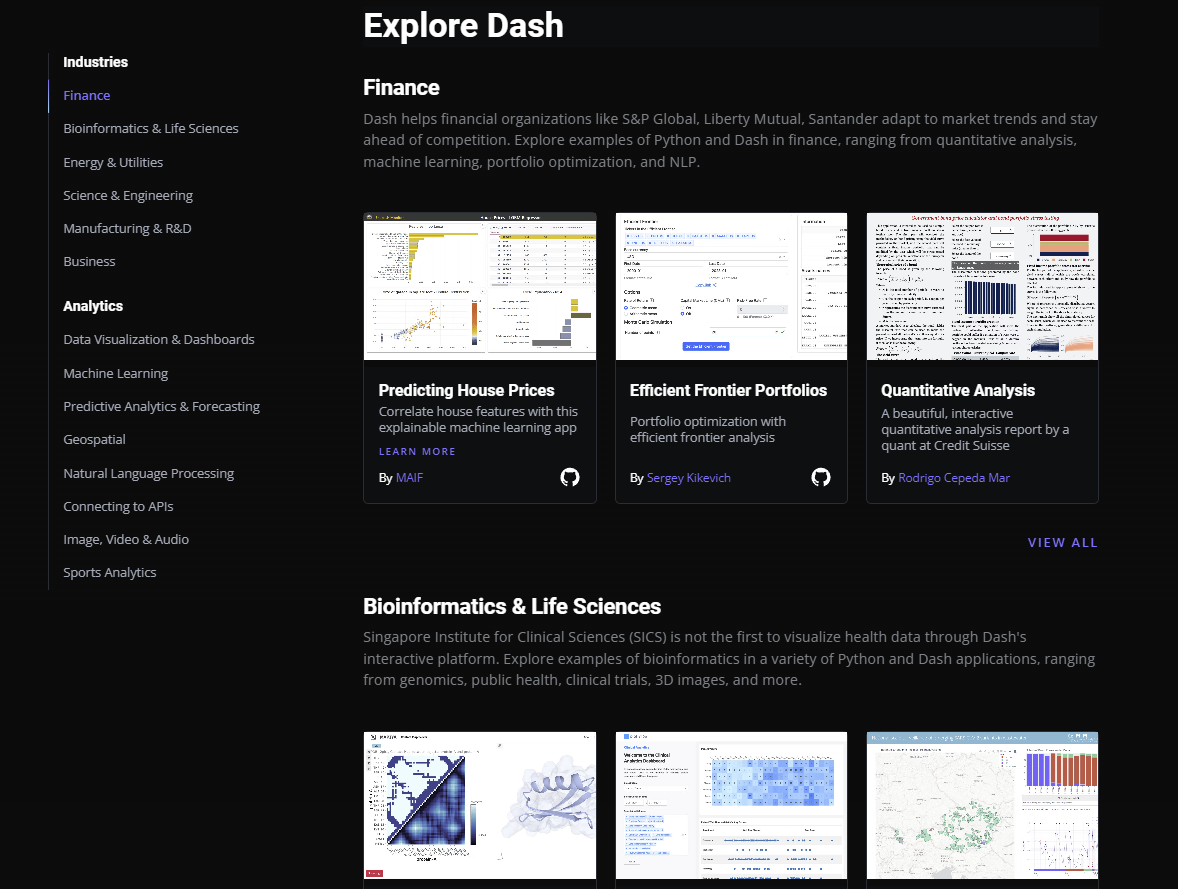
Task: Open Rodrigo Cepeda Mar's author profile
Action: [x=954, y=478]
